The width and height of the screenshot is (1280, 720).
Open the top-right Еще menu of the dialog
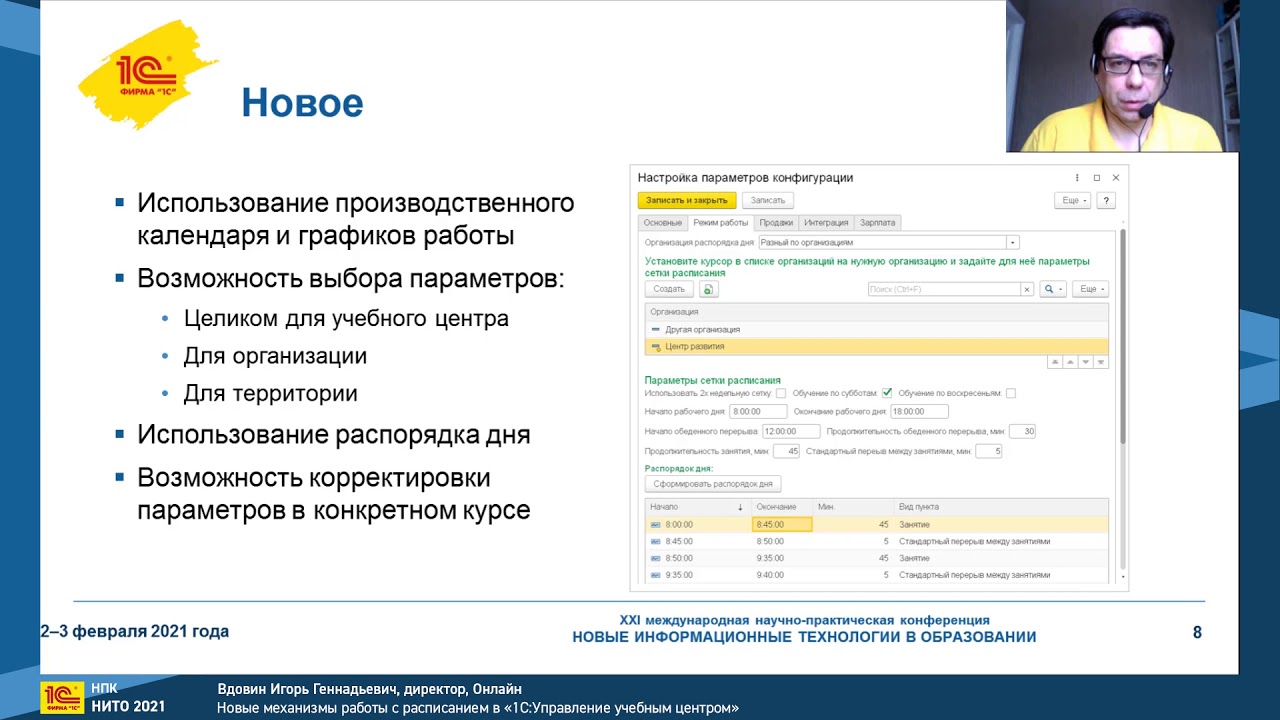(x=1072, y=200)
